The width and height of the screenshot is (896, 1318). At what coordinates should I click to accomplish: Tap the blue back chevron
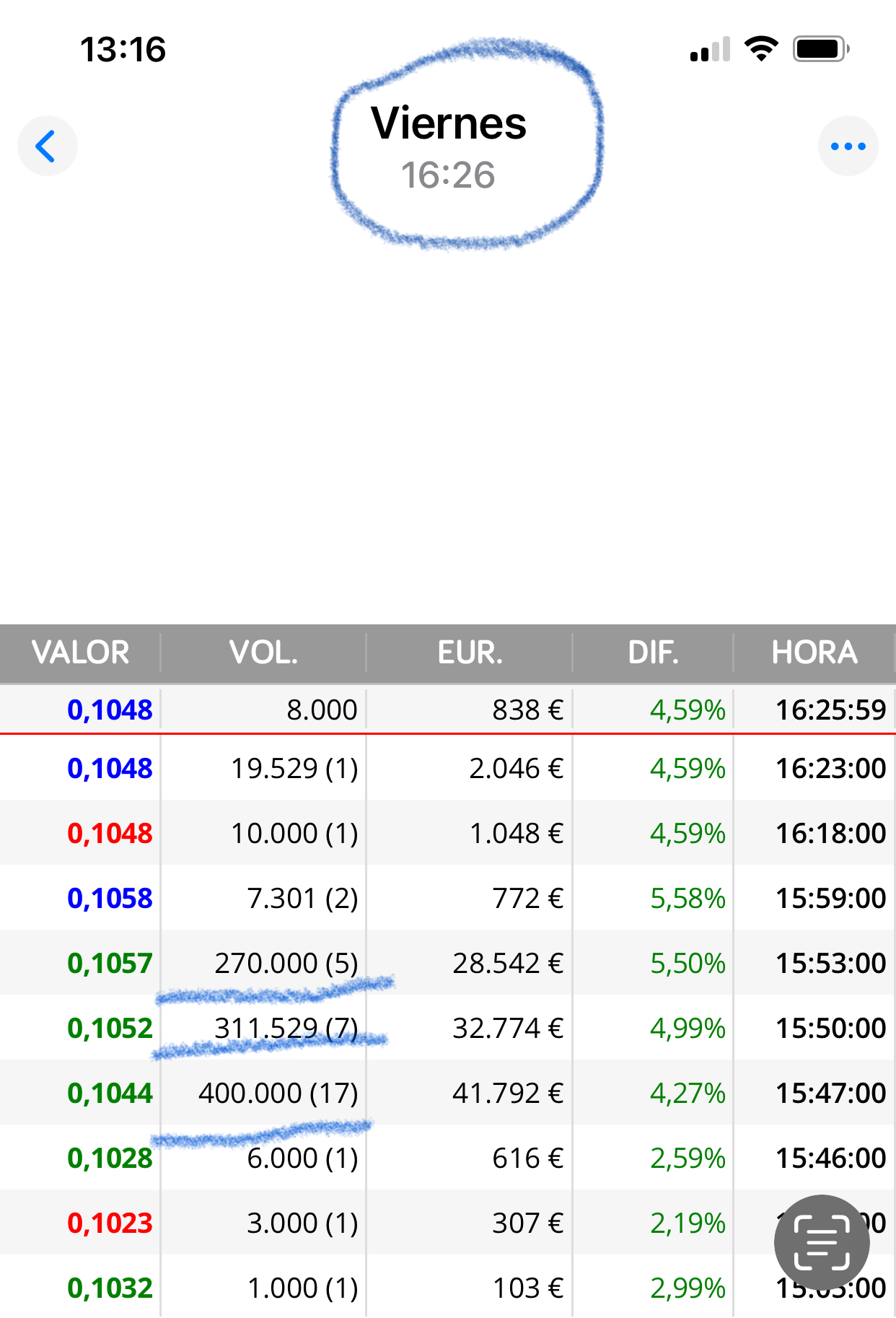click(x=47, y=146)
